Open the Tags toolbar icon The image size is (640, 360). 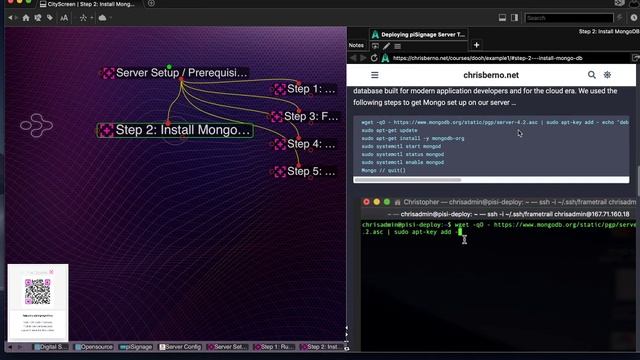[x=50, y=18]
